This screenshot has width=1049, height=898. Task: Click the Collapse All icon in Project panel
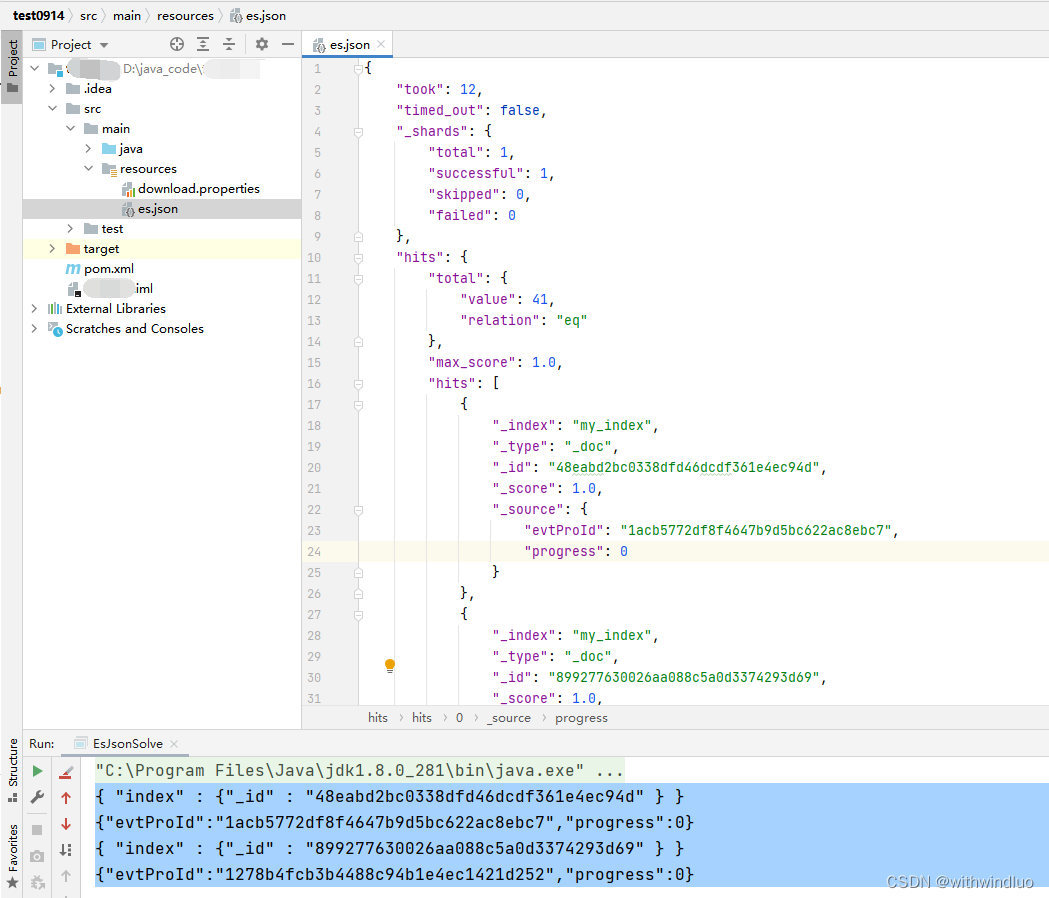coord(229,44)
